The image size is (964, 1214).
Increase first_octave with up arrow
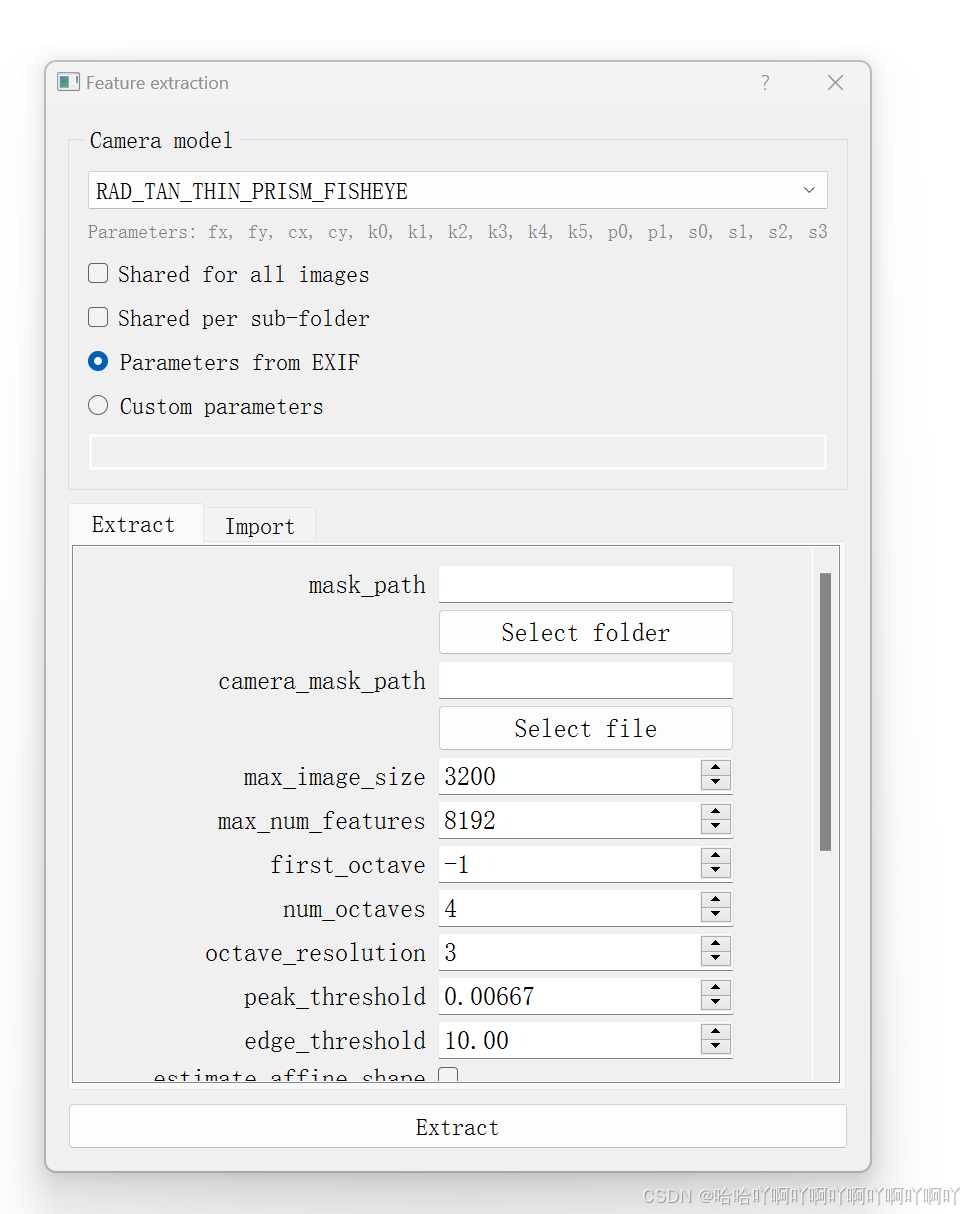(716, 856)
